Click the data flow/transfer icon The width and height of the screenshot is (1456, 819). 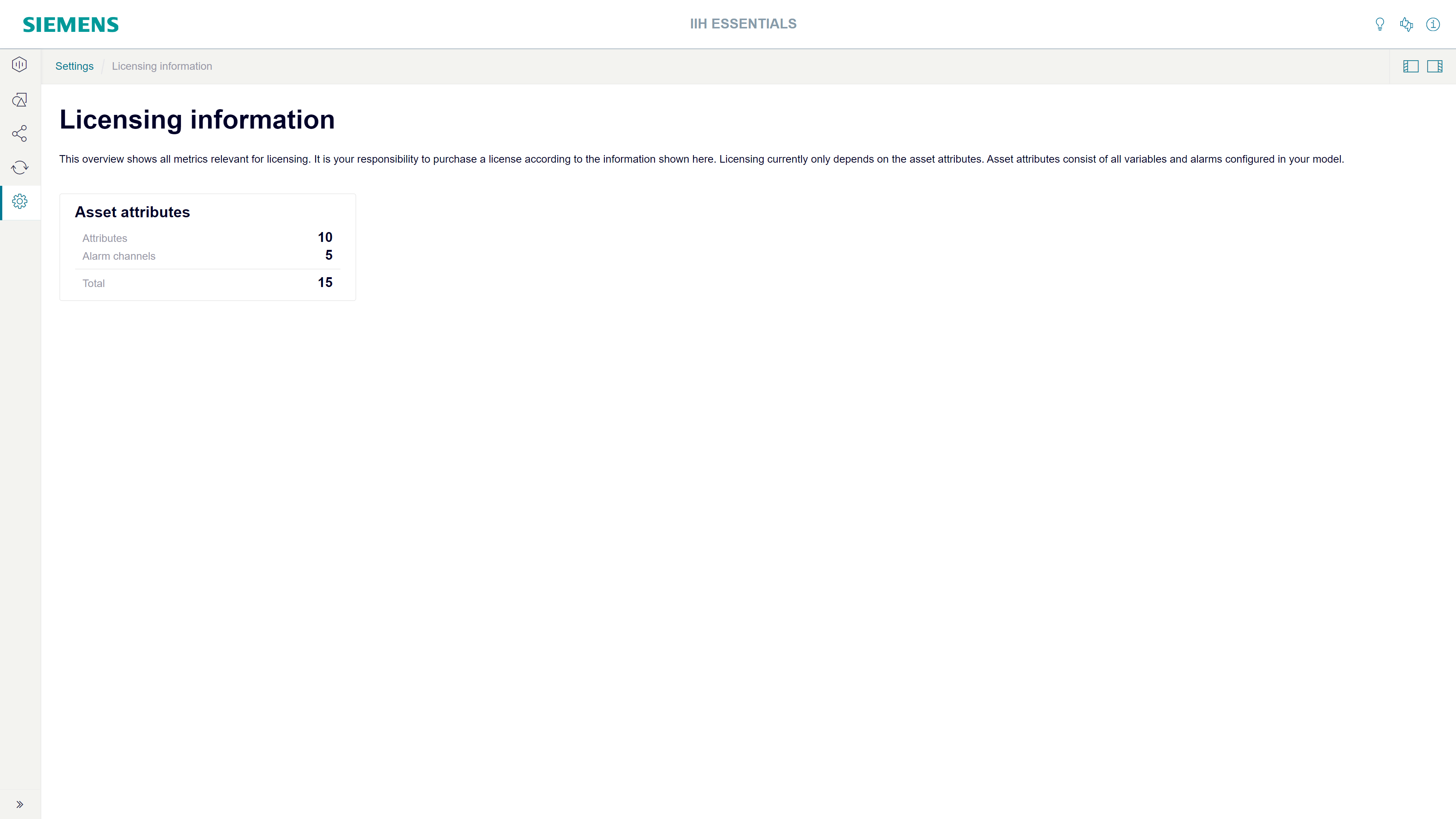pyautogui.click(x=20, y=167)
